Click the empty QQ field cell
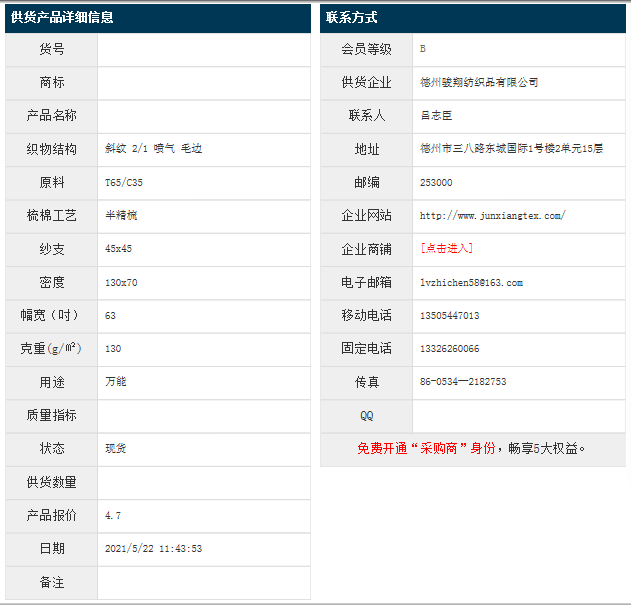 [518, 415]
